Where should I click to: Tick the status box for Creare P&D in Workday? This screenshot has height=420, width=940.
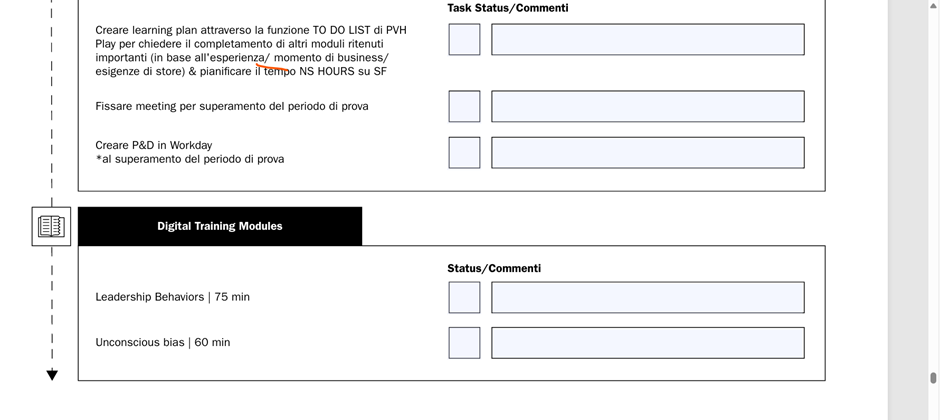point(464,153)
